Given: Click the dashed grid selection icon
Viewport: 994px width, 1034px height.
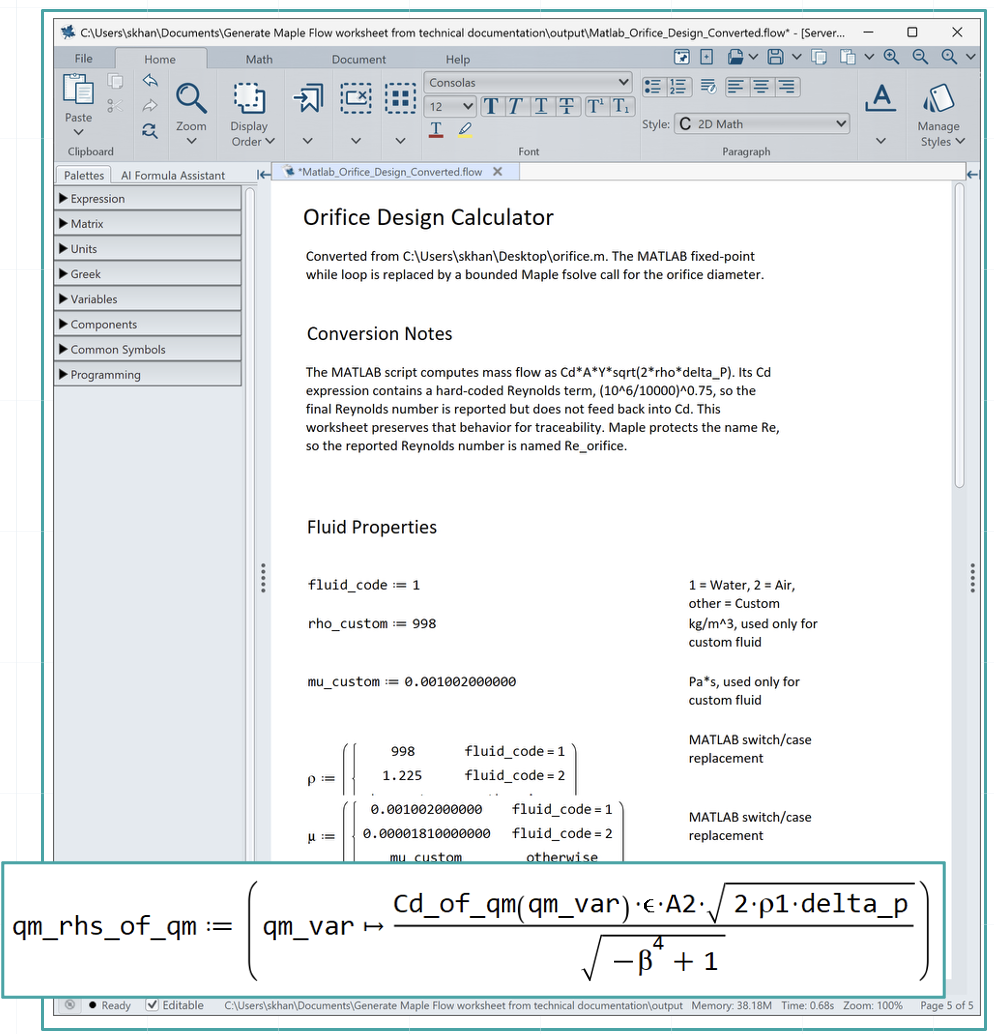Looking at the screenshot, I should [x=400, y=99].
